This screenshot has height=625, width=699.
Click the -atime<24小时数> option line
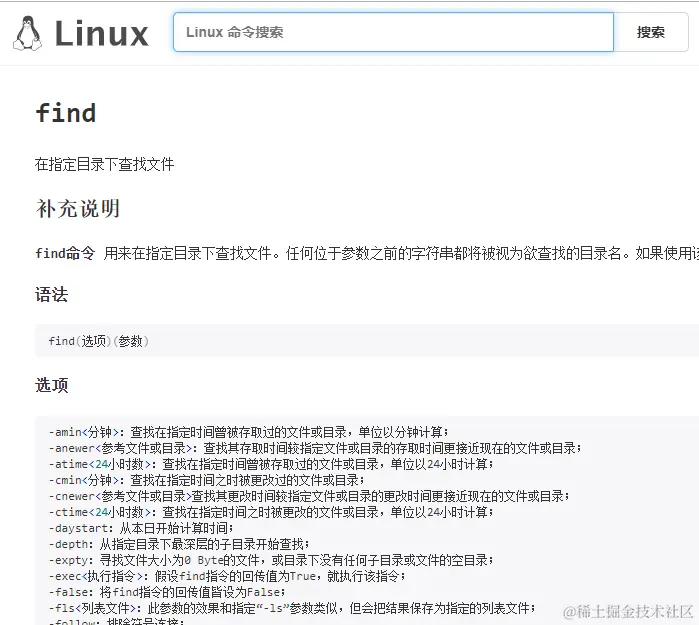click(271, 464)
